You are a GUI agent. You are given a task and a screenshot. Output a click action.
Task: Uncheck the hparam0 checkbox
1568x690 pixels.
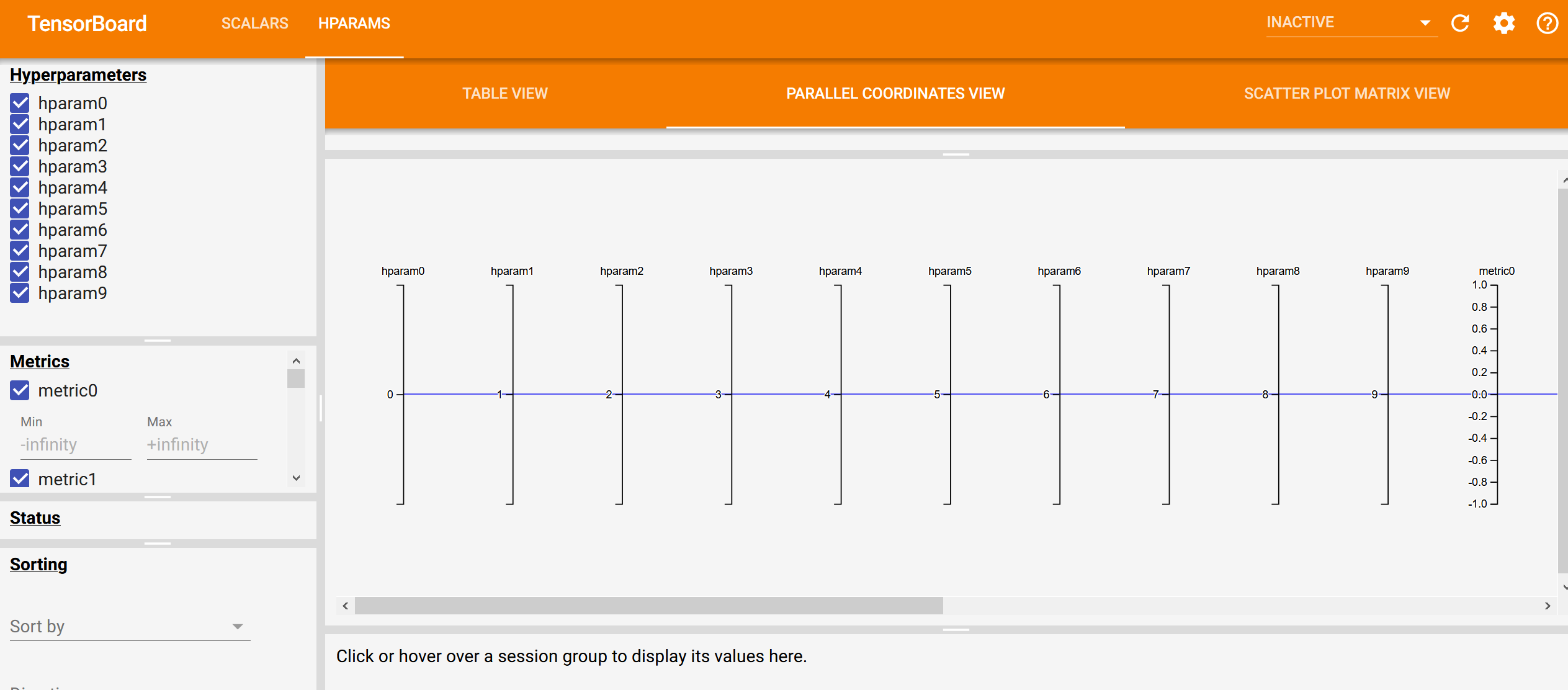point(19,103)
